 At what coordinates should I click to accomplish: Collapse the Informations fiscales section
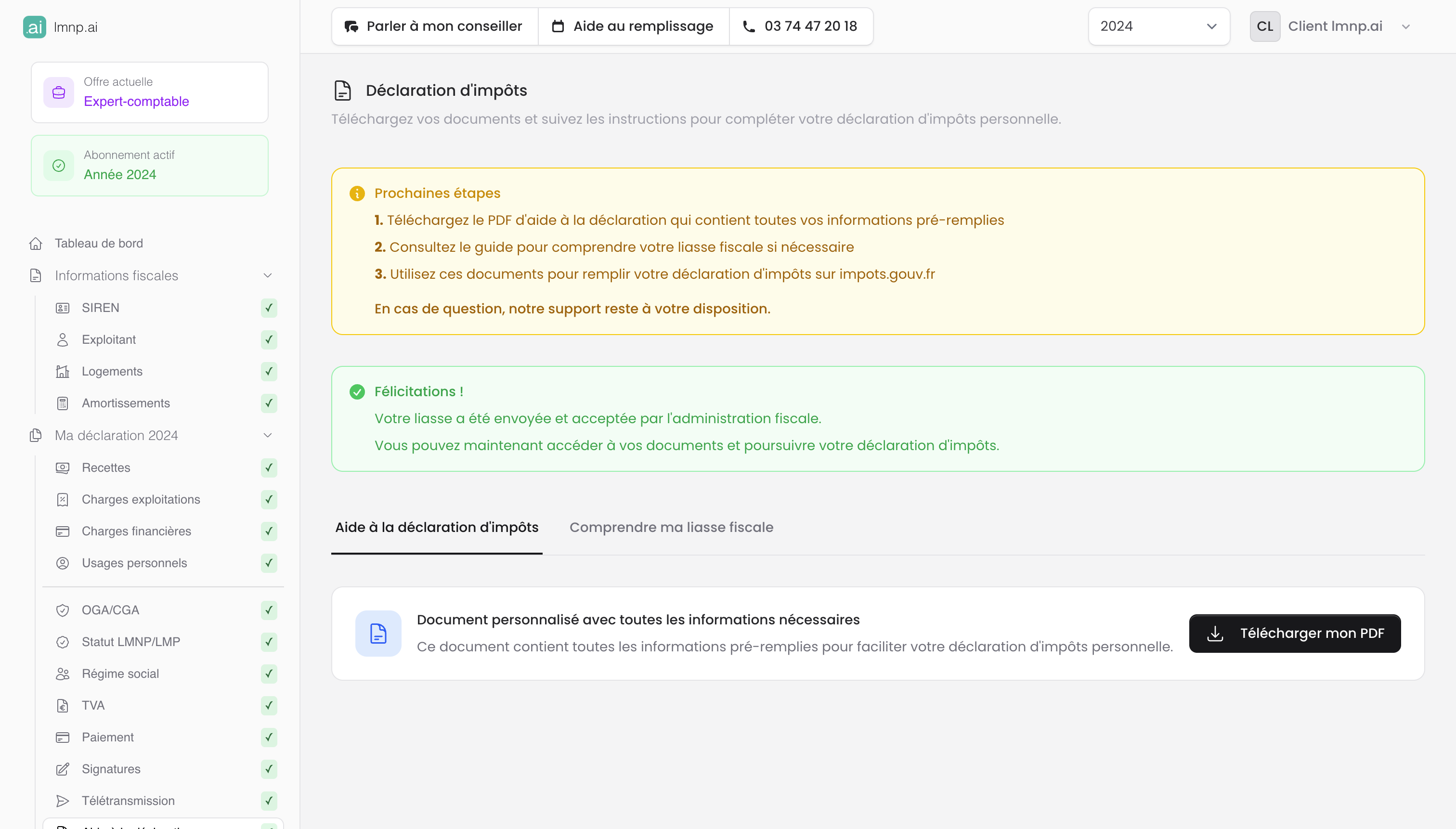click(x=268, y=275)
